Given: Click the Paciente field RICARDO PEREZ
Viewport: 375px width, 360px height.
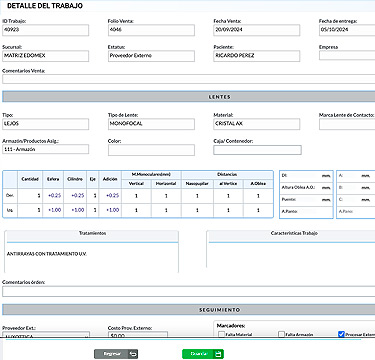Looking at the screenshot, I should click(257, 56).
